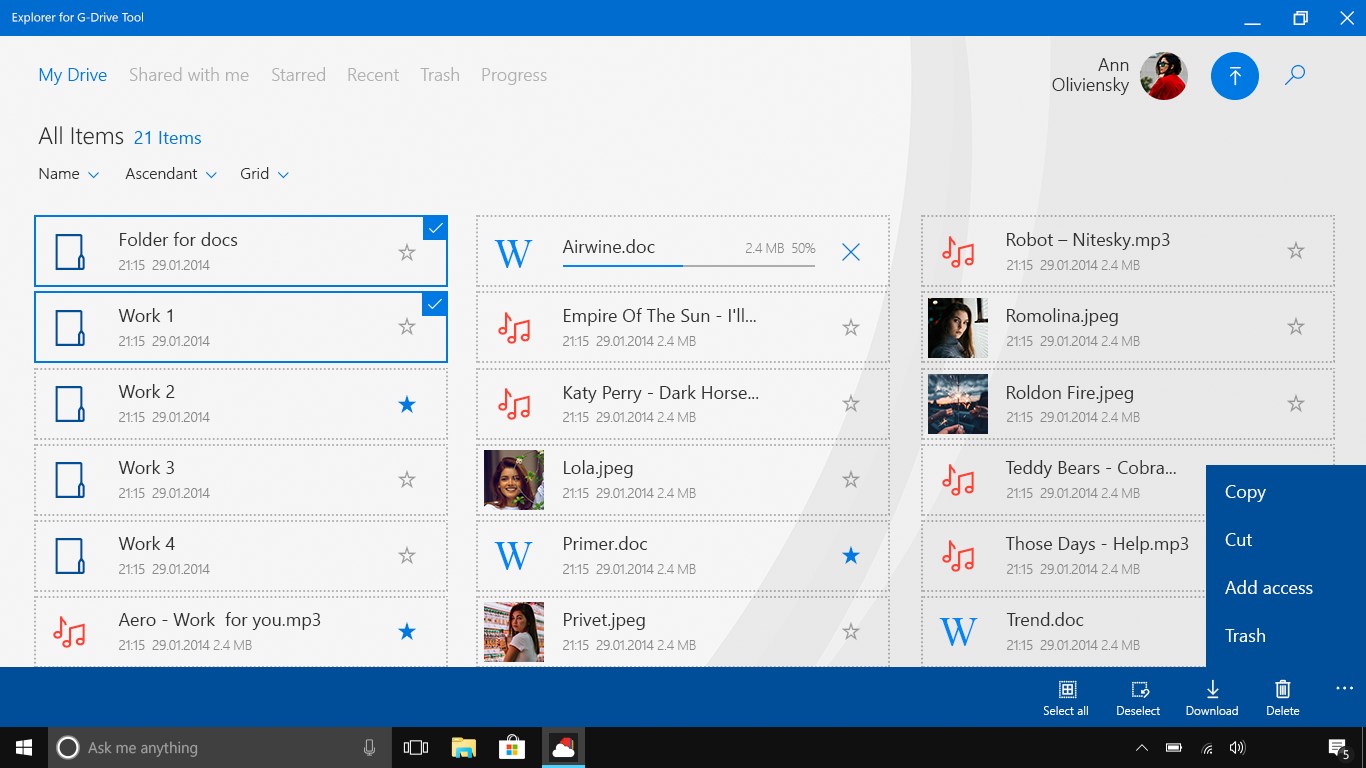Click the Airwine.doc upload progress bar
1366x768 pixels.
[x=688, y=265]
